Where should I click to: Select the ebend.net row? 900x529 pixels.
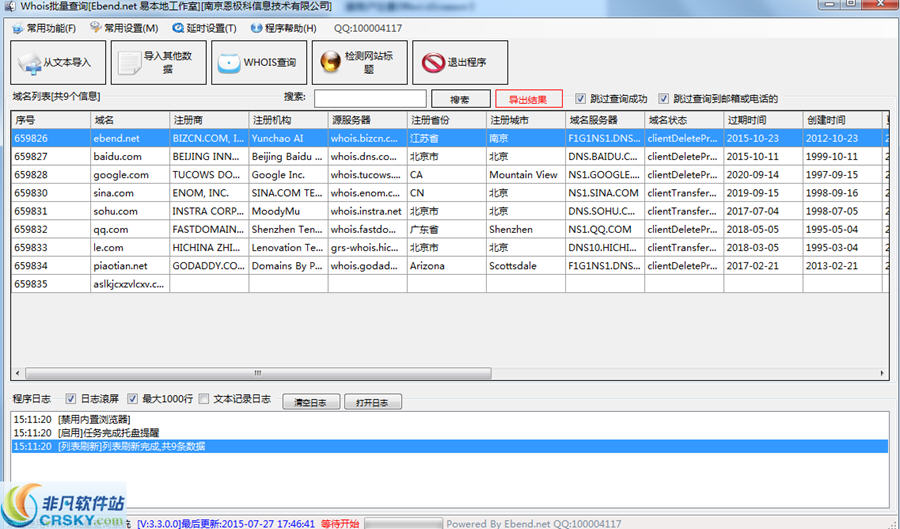[x=450, y=138]
